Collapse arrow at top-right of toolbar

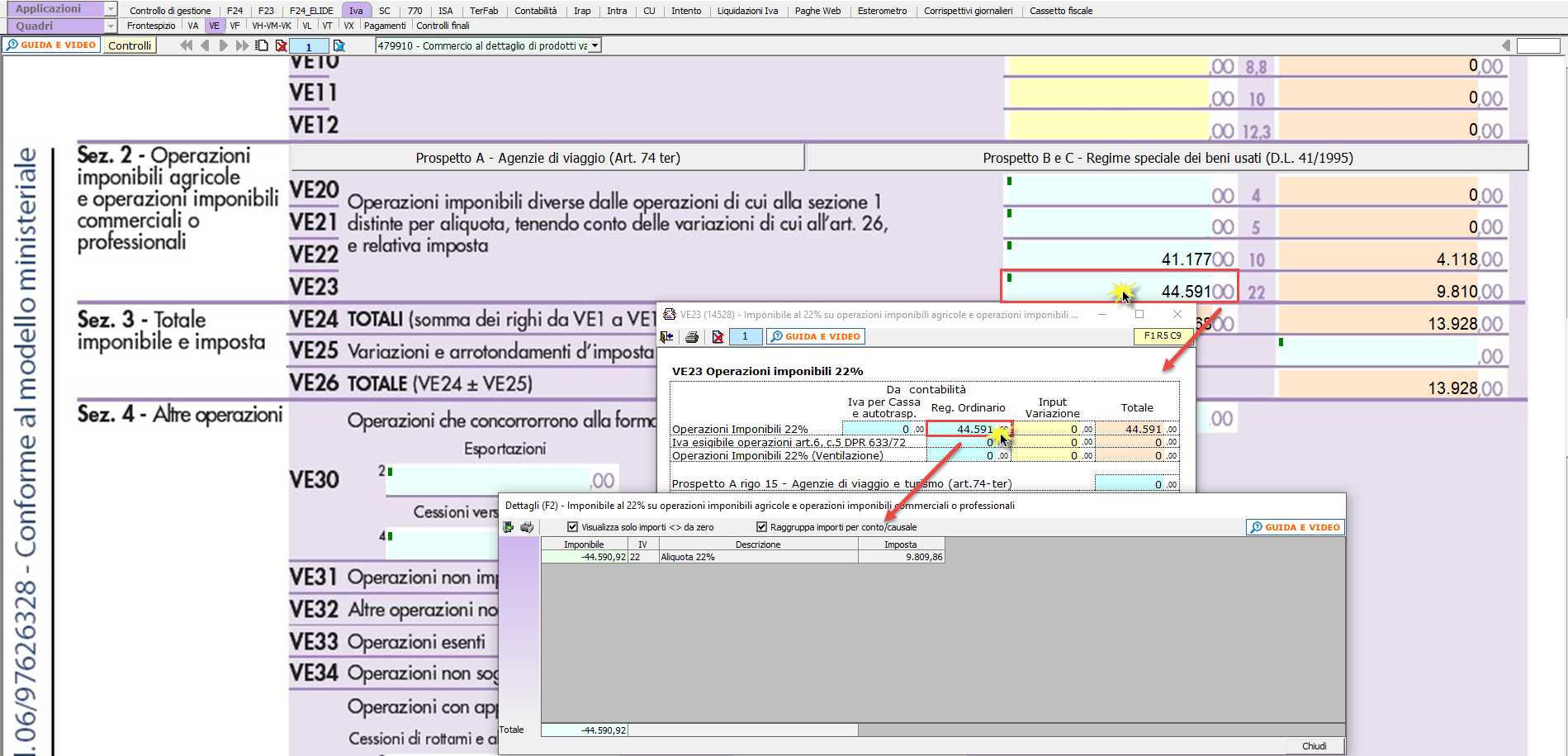(x=1505, y=45)
